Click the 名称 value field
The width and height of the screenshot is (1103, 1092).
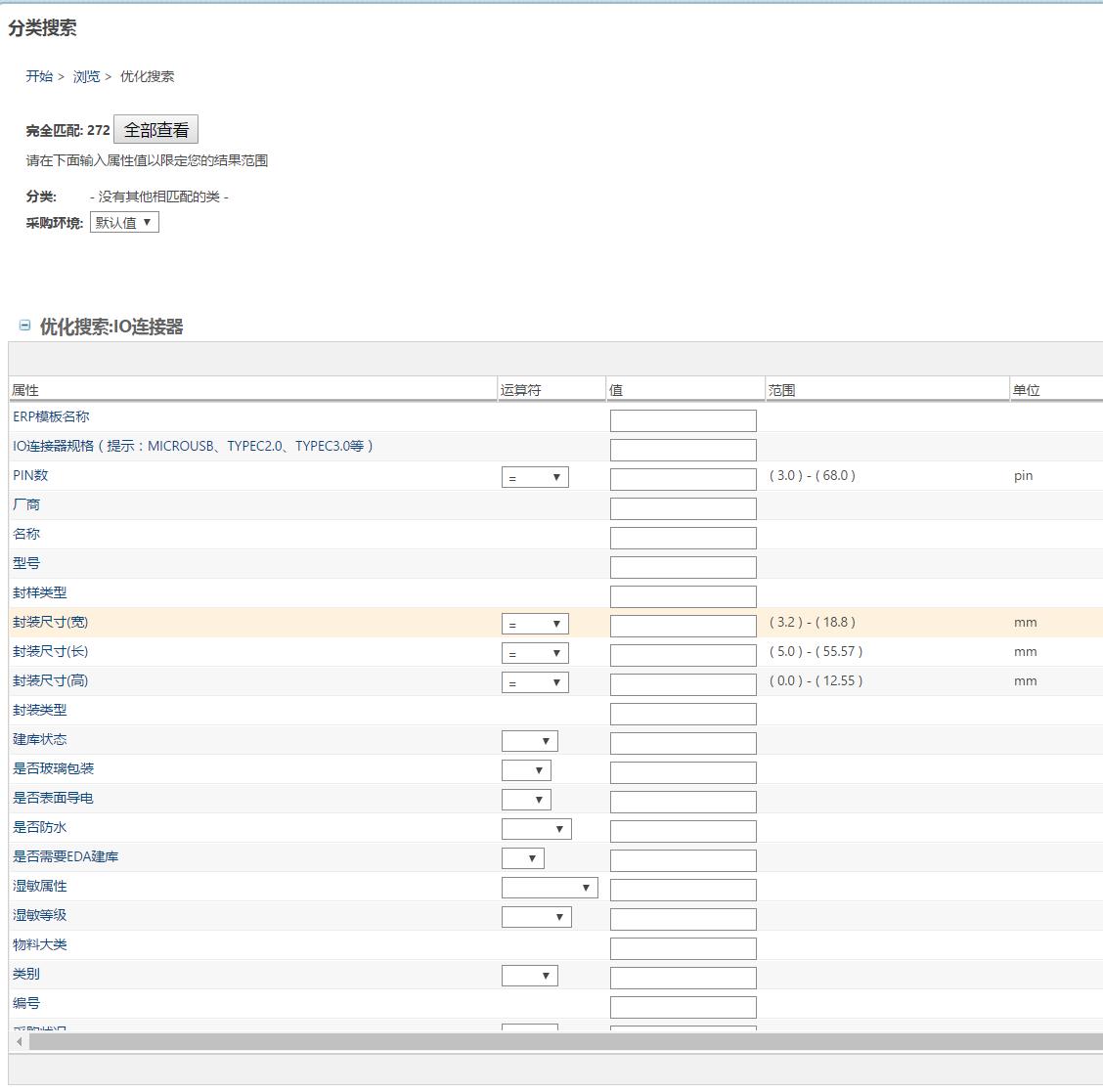[x=684, y=538]
